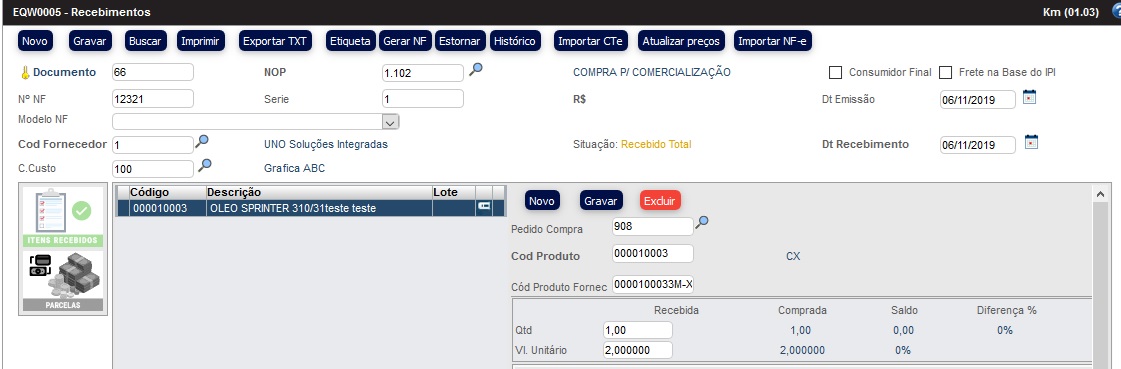This screenshot has width=1121, height=369.
Task: Click COMPRA P/ COMERCIALIZAÇÃO text
Action: [652, 72]
